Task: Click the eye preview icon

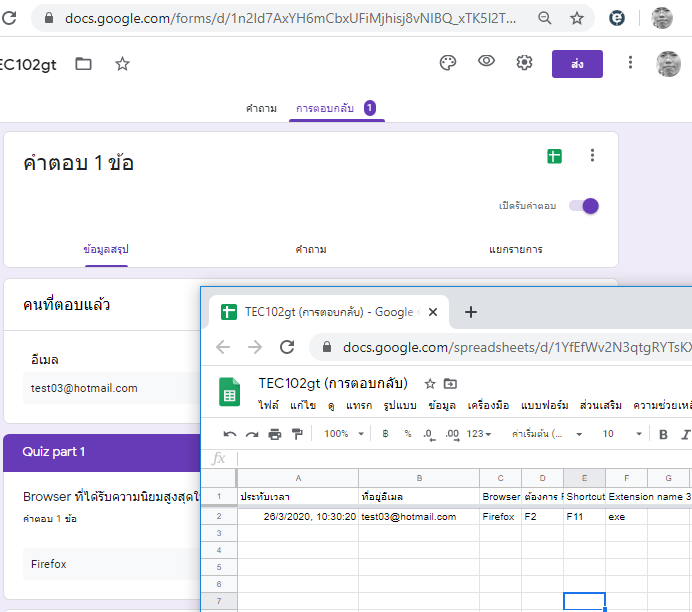Action: point(486,63)
